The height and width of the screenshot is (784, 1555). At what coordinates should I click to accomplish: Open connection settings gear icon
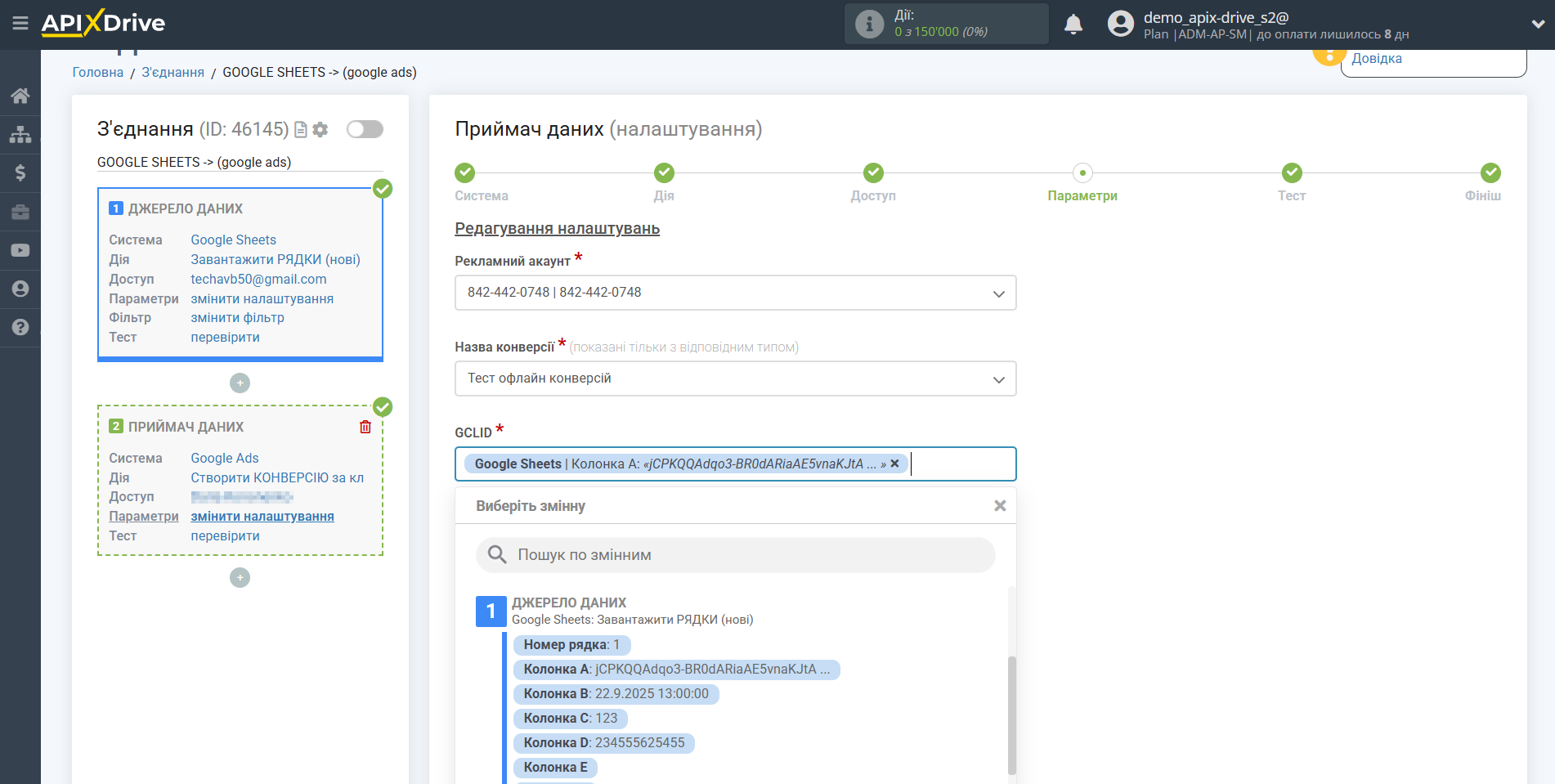[320, 129]
